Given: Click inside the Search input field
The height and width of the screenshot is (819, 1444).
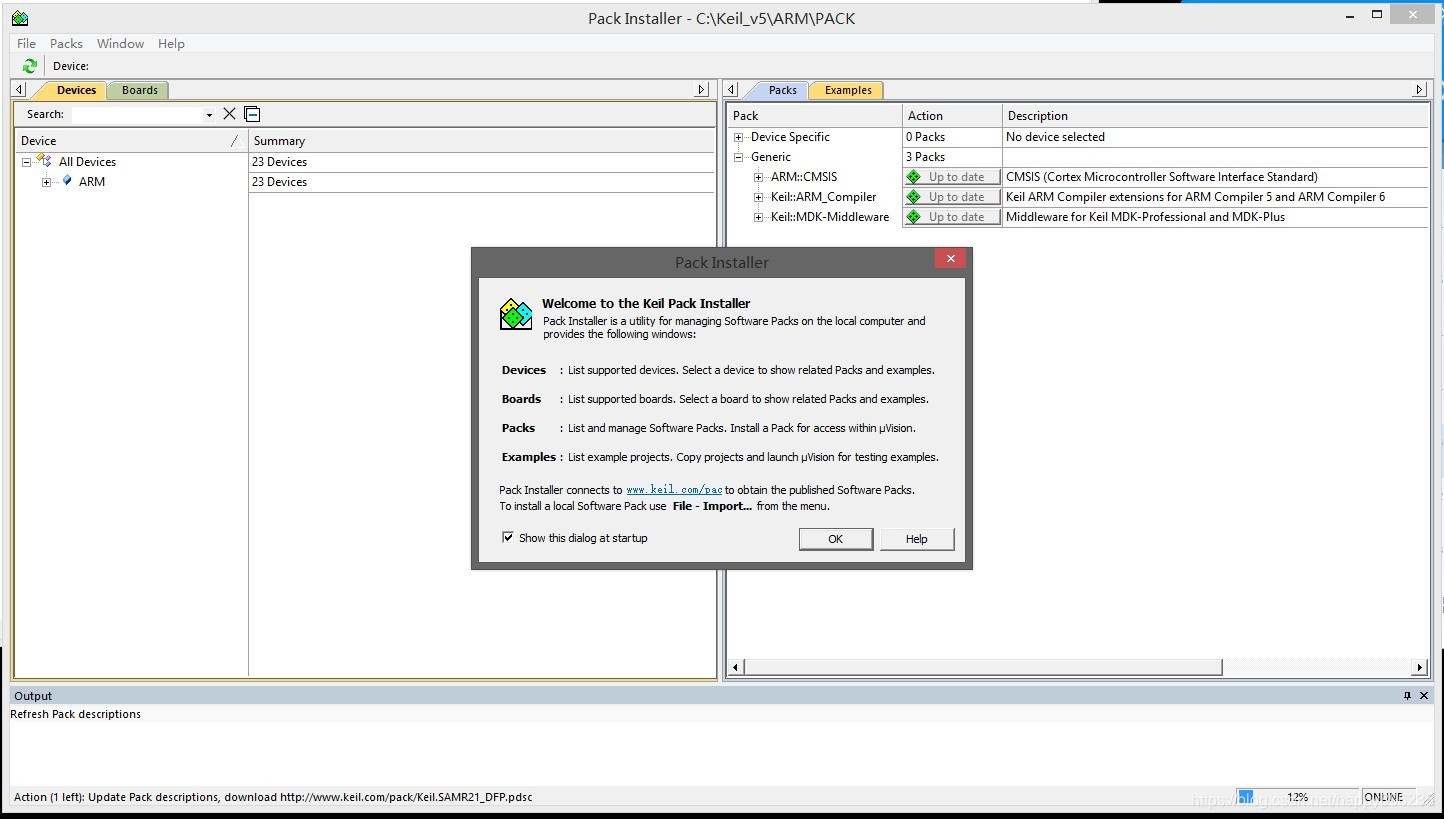Looking at the screenshot, I should click(137, 115).
